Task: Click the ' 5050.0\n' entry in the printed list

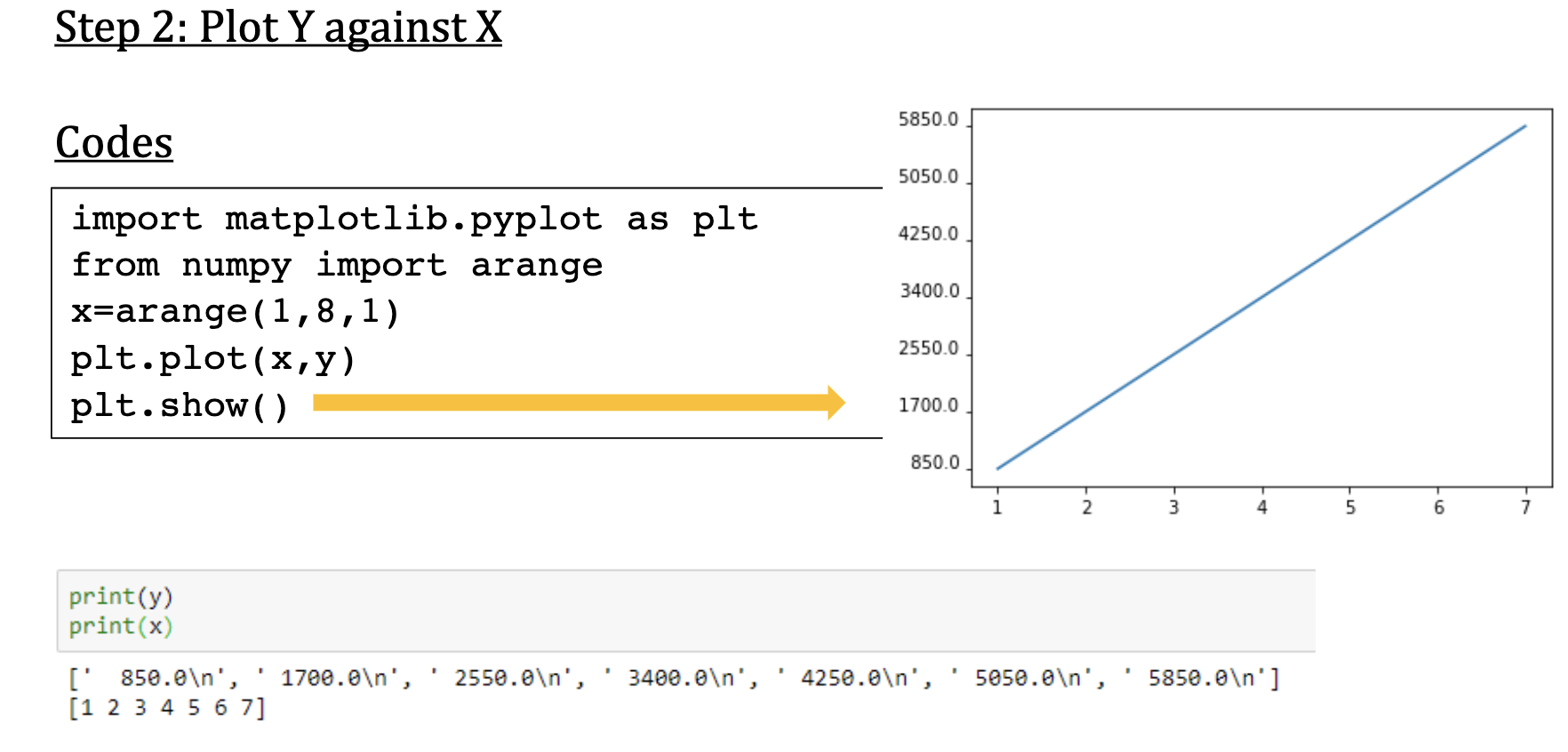Action: point(1021,678)
